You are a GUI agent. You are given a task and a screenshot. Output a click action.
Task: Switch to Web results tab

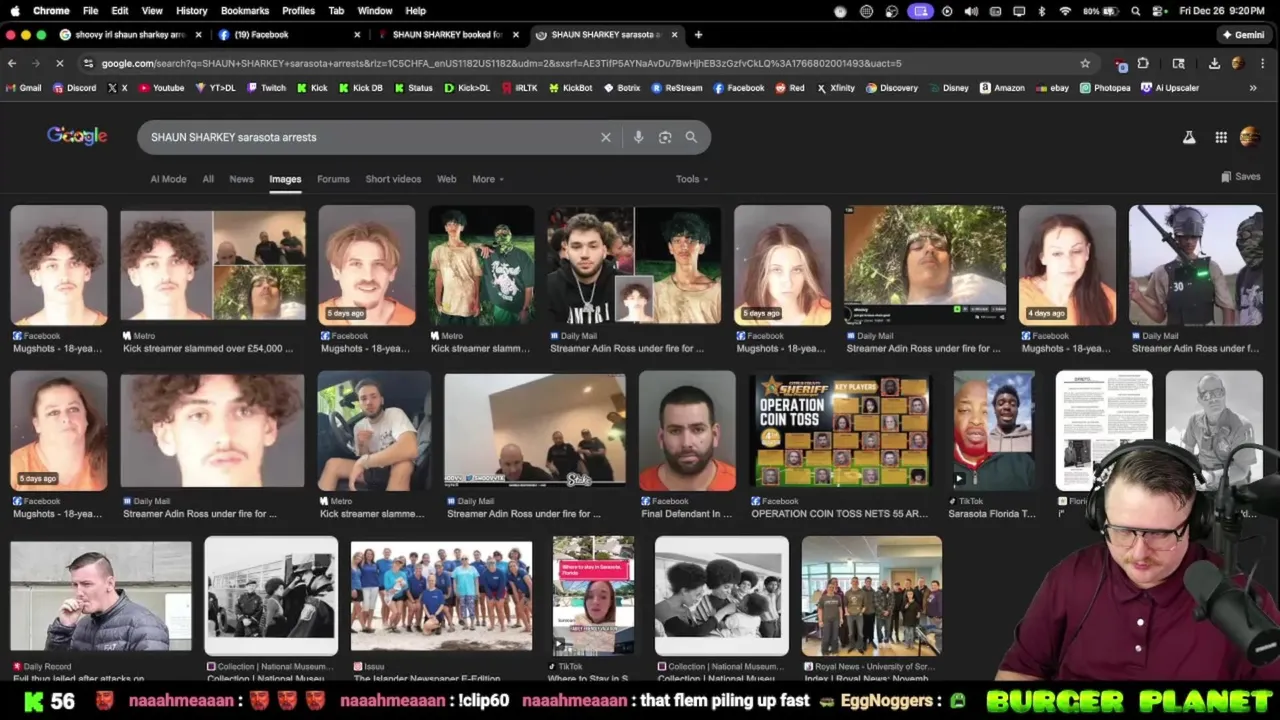[446, 179]
